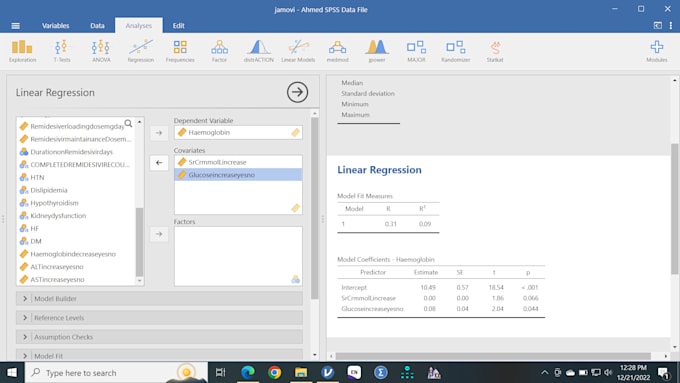Viewport: 680px width, 383px height.
Task: Click the Windows Start button
Action: (12, 373)
